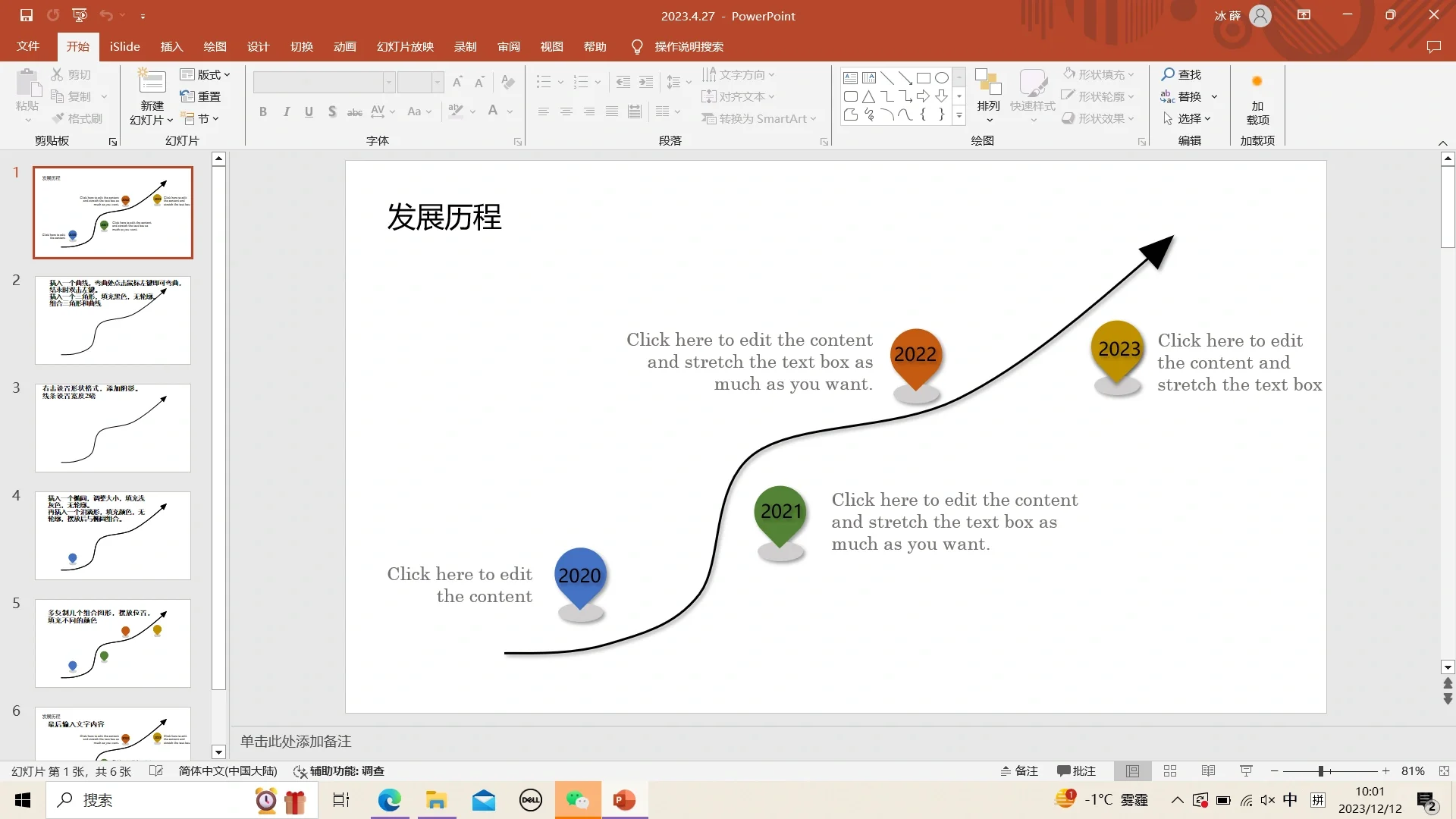
Task: Start Slide Show from status bar icon
Action: click(x=1246, y=771)
